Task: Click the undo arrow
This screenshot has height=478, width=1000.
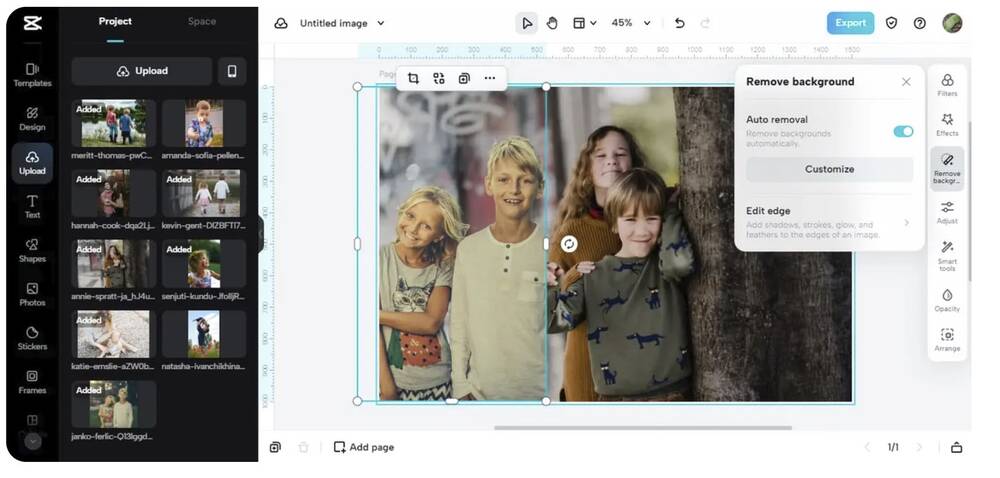Action: [x=680, y=23]
